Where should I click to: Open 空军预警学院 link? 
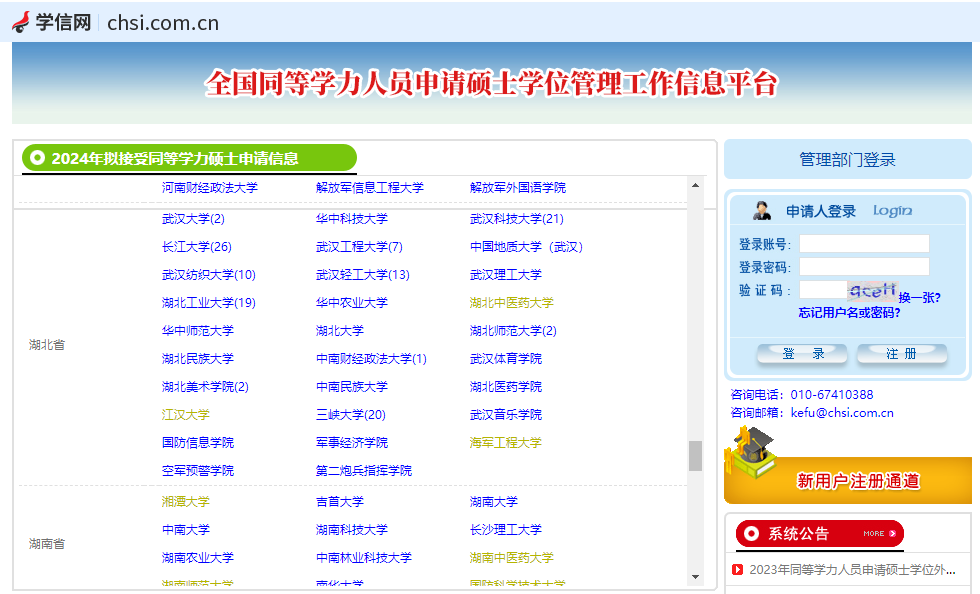point(198,471)
